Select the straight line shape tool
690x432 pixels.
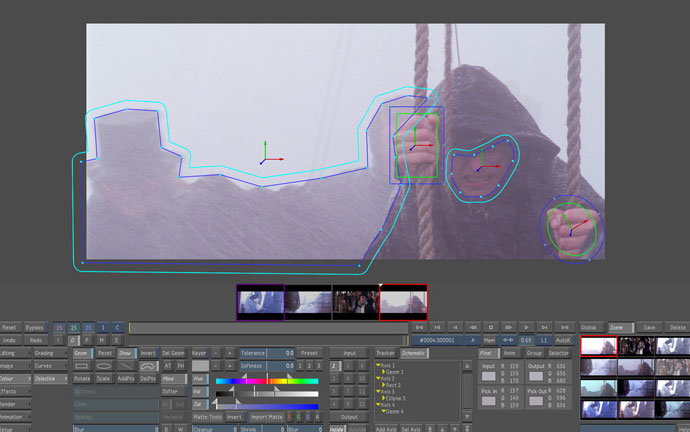pos(126,366)
